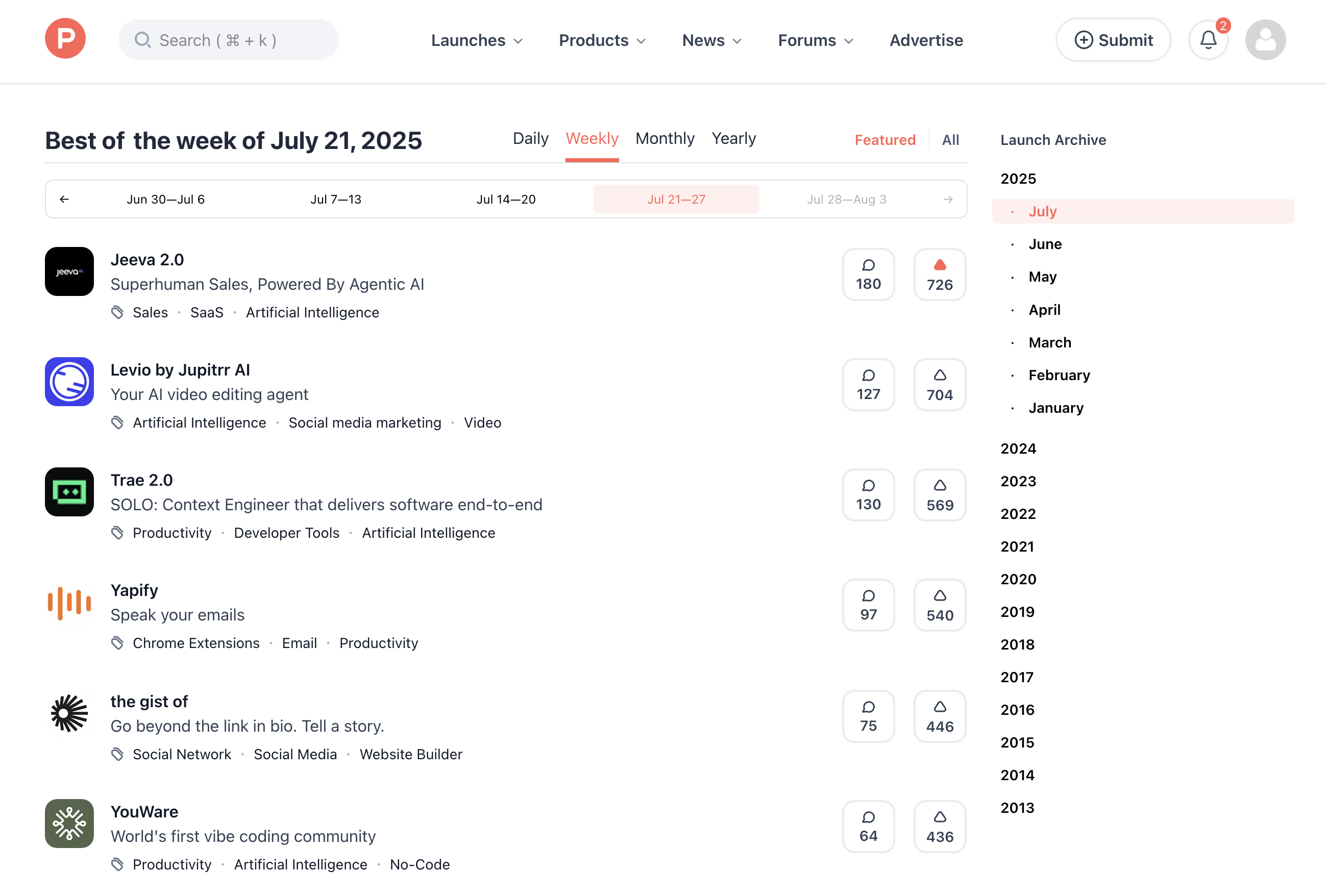
Task: Select week Jul 7—13
Action: [336, 199]
